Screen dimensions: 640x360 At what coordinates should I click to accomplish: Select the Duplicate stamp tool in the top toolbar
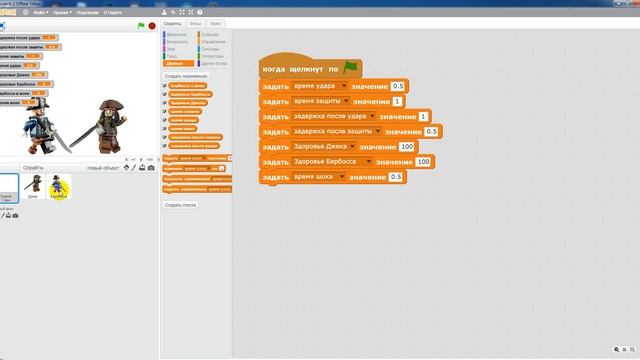(164, 12)
